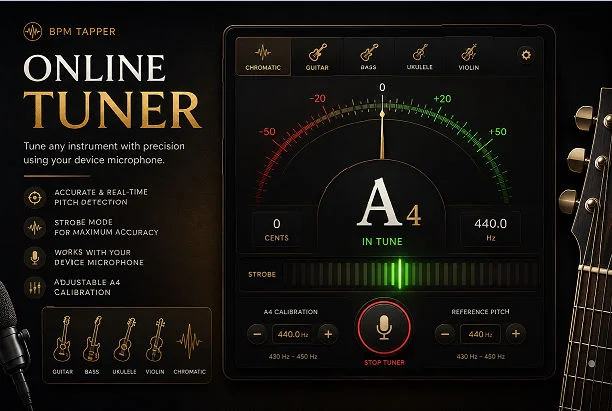Select the Chromatic tuner tab
This screenshot has width=612, height=411.
(263, 57)
